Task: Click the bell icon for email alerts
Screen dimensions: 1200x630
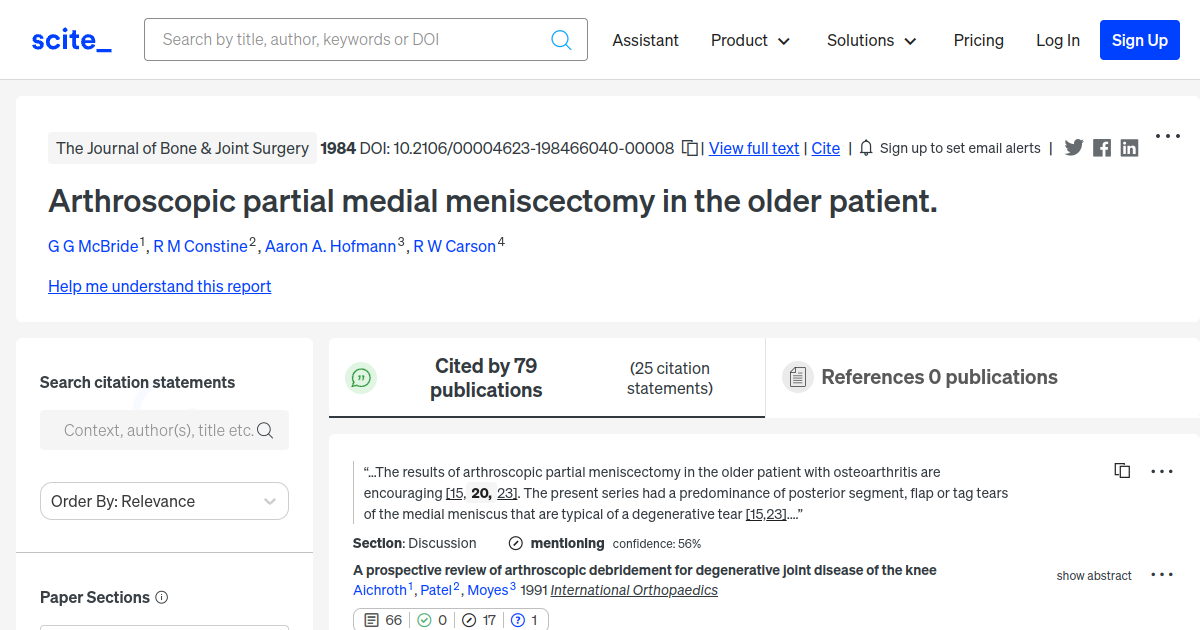Action: [x=866, y=148]
